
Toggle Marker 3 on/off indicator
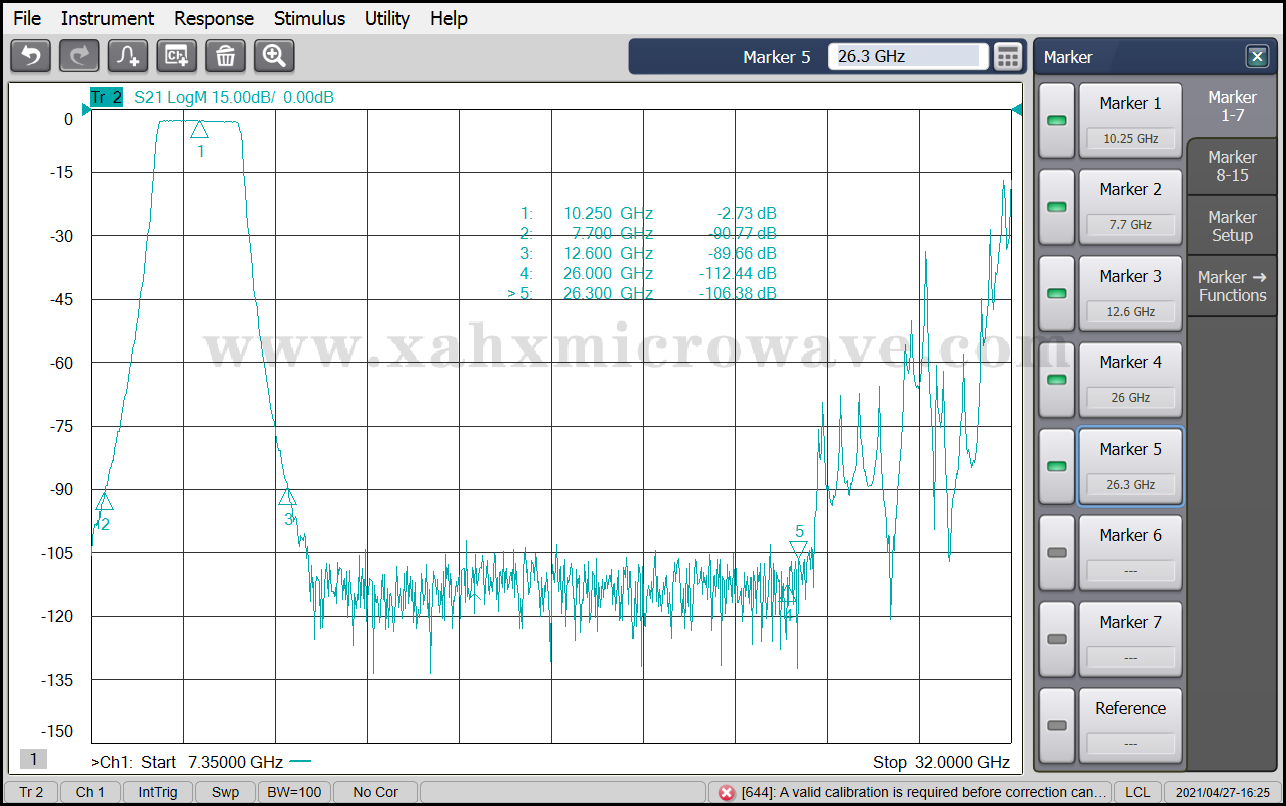tap(1056, 294)
